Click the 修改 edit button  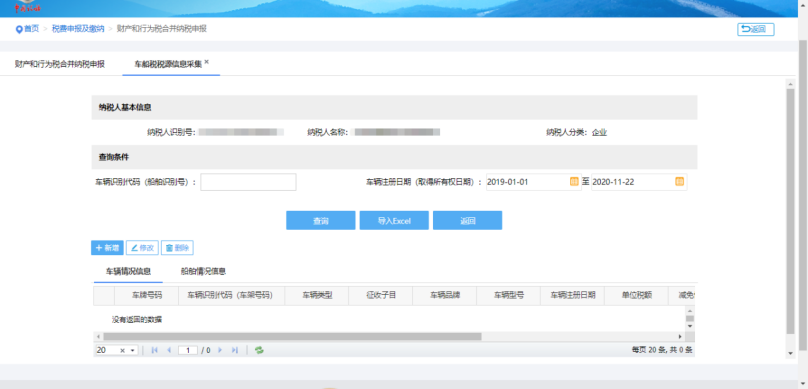142,248
